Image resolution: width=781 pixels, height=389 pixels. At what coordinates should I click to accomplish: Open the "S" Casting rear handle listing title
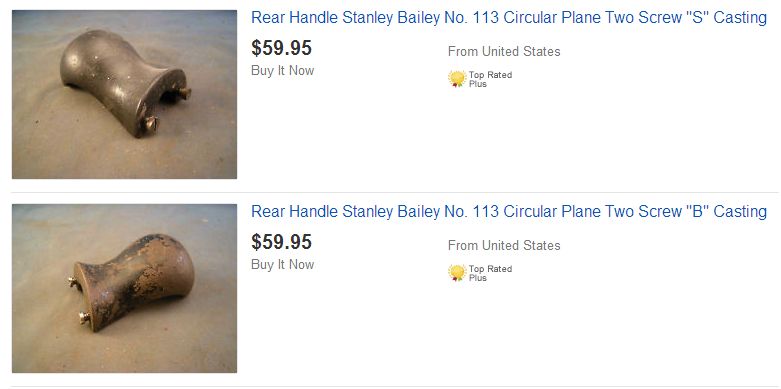pyautogui.click(x=509, y=18)
